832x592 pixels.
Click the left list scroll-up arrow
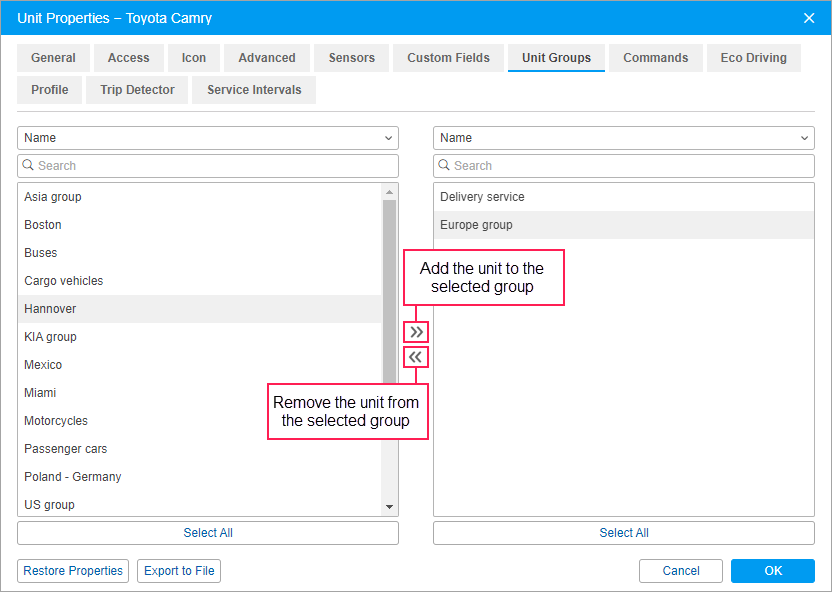click(389, 192)
